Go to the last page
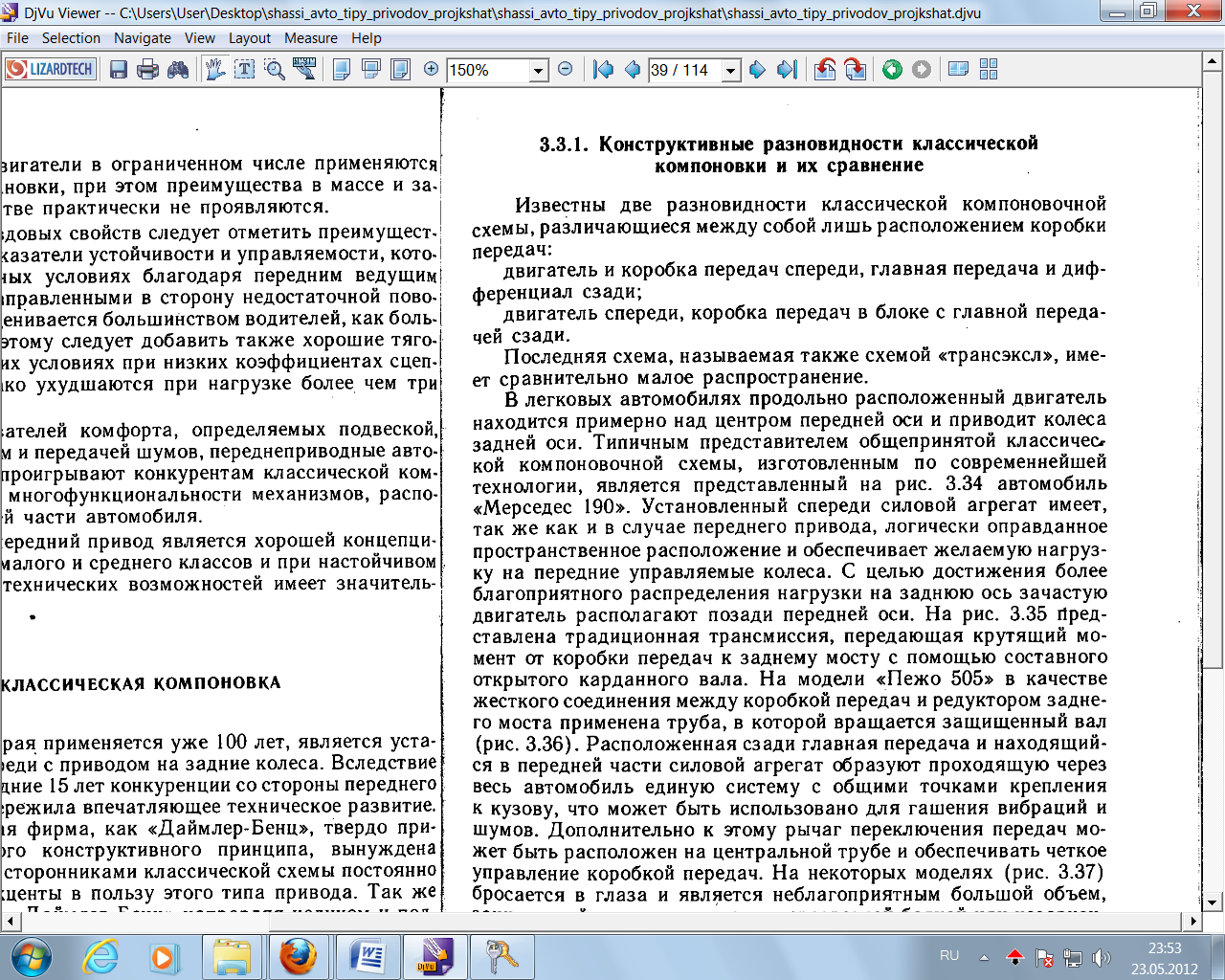Viewport: 1225px width, 980px height. pyautogui.click(x=787, y=70)
